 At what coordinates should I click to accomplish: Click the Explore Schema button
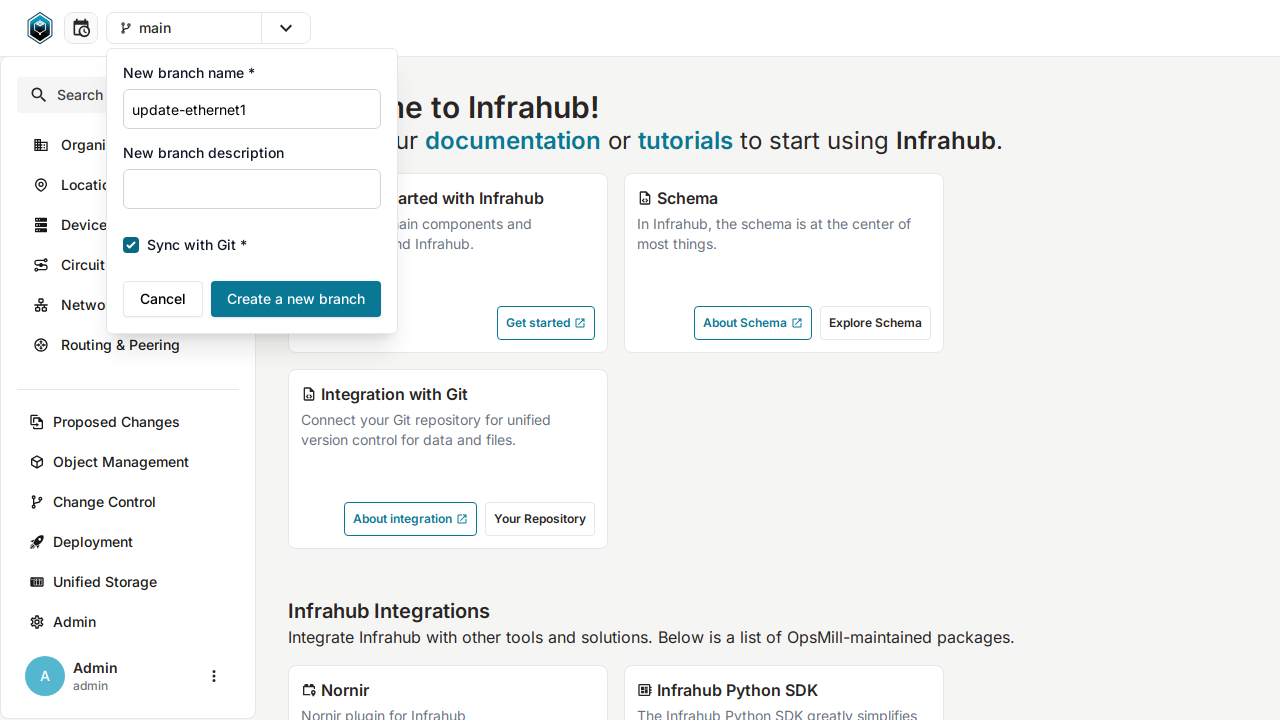[x=875, y=322]
